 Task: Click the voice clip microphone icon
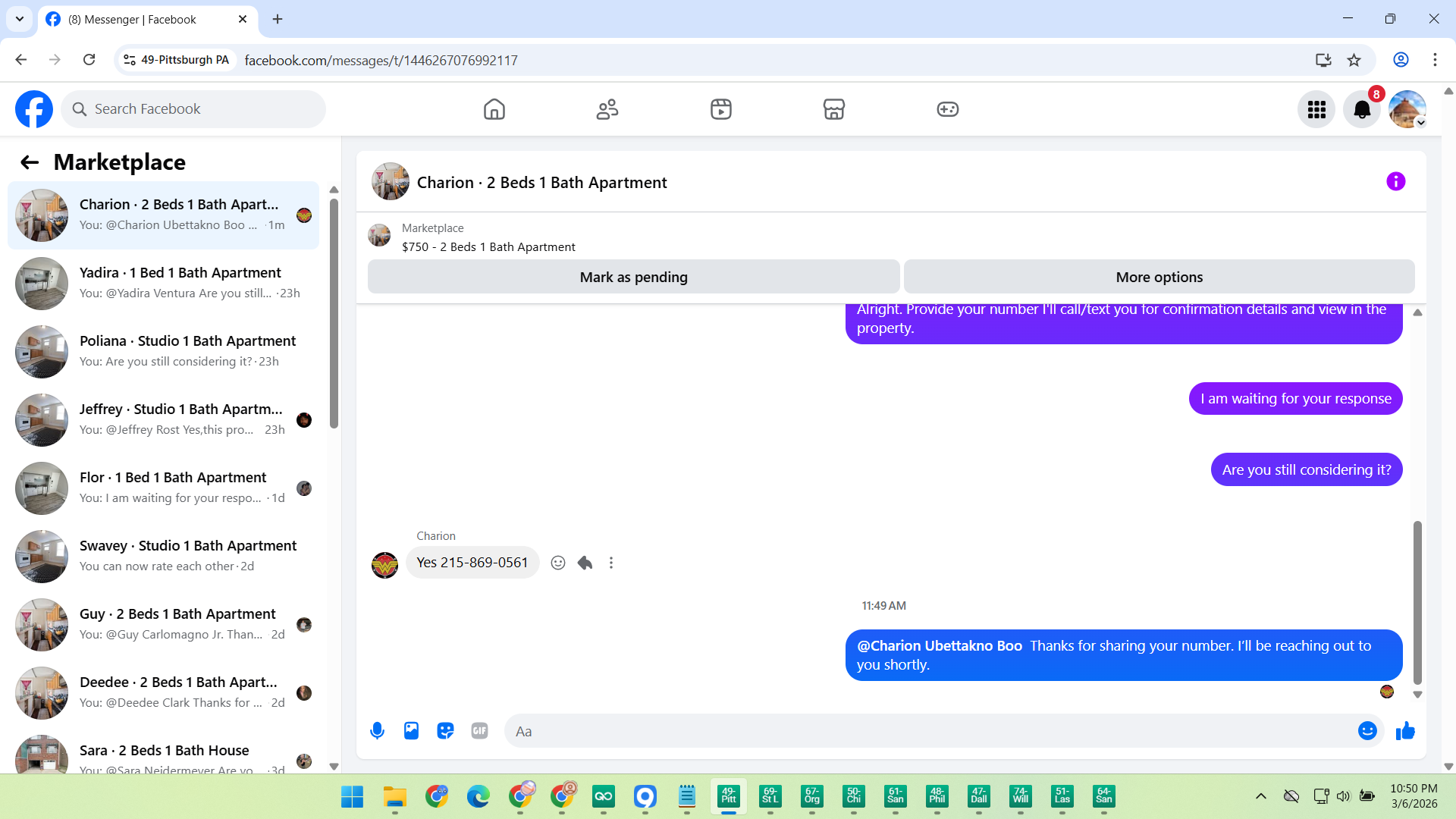377,731
